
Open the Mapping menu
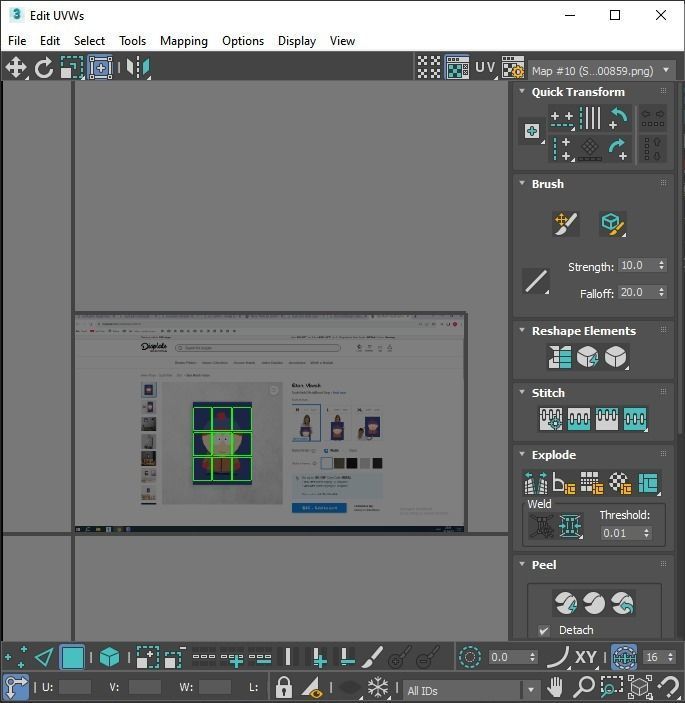pyautogui.click(x=184, y=41)
